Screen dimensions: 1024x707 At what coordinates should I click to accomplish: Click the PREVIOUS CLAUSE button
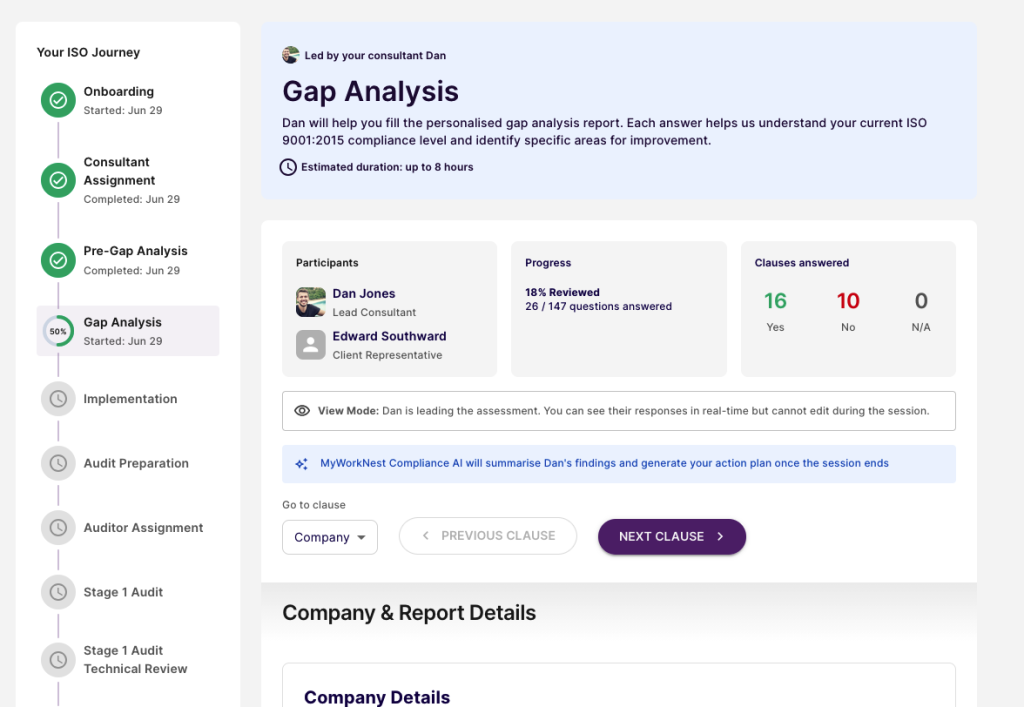(x=488, y=536)
